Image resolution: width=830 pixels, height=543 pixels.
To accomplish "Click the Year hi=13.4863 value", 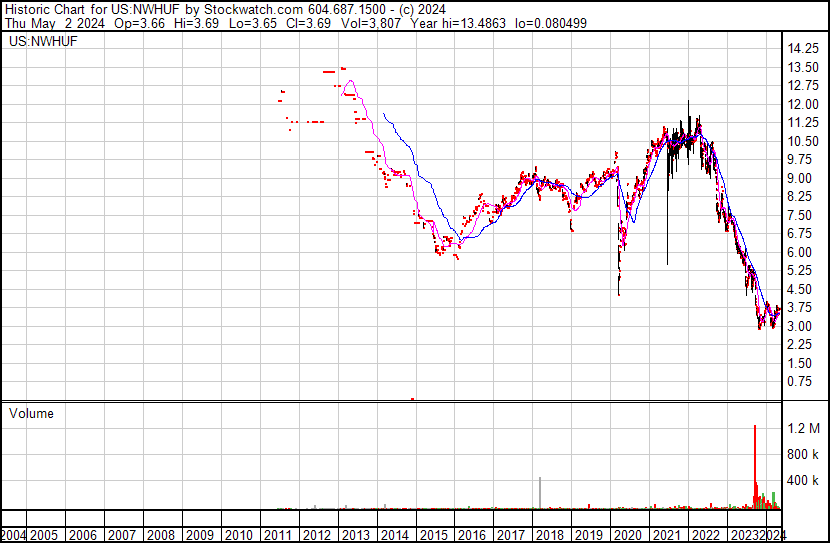I will click(x=458, y=23).
